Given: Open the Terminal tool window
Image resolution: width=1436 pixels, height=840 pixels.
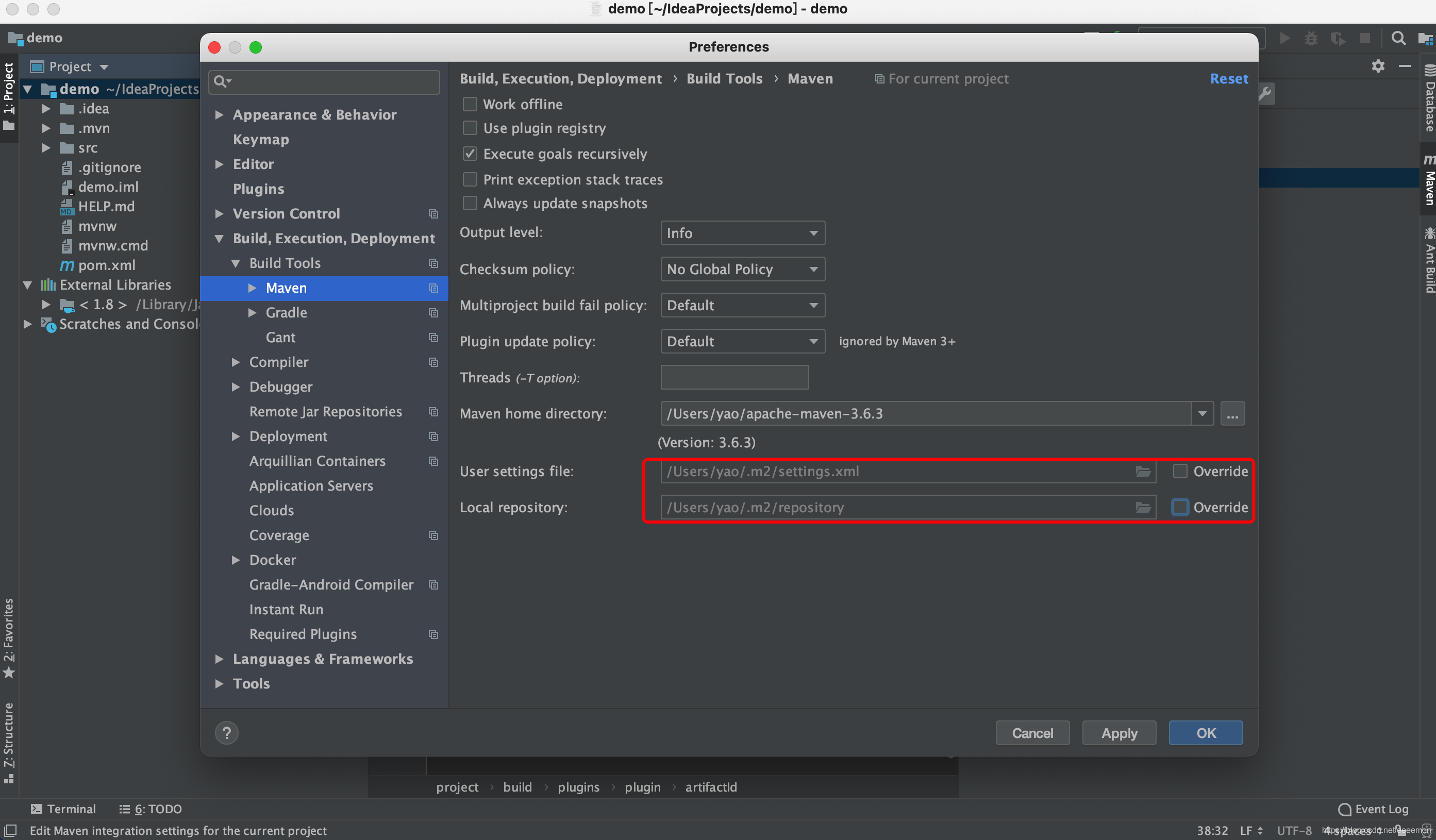Looking at the screenshot, I should click(63, 809).
